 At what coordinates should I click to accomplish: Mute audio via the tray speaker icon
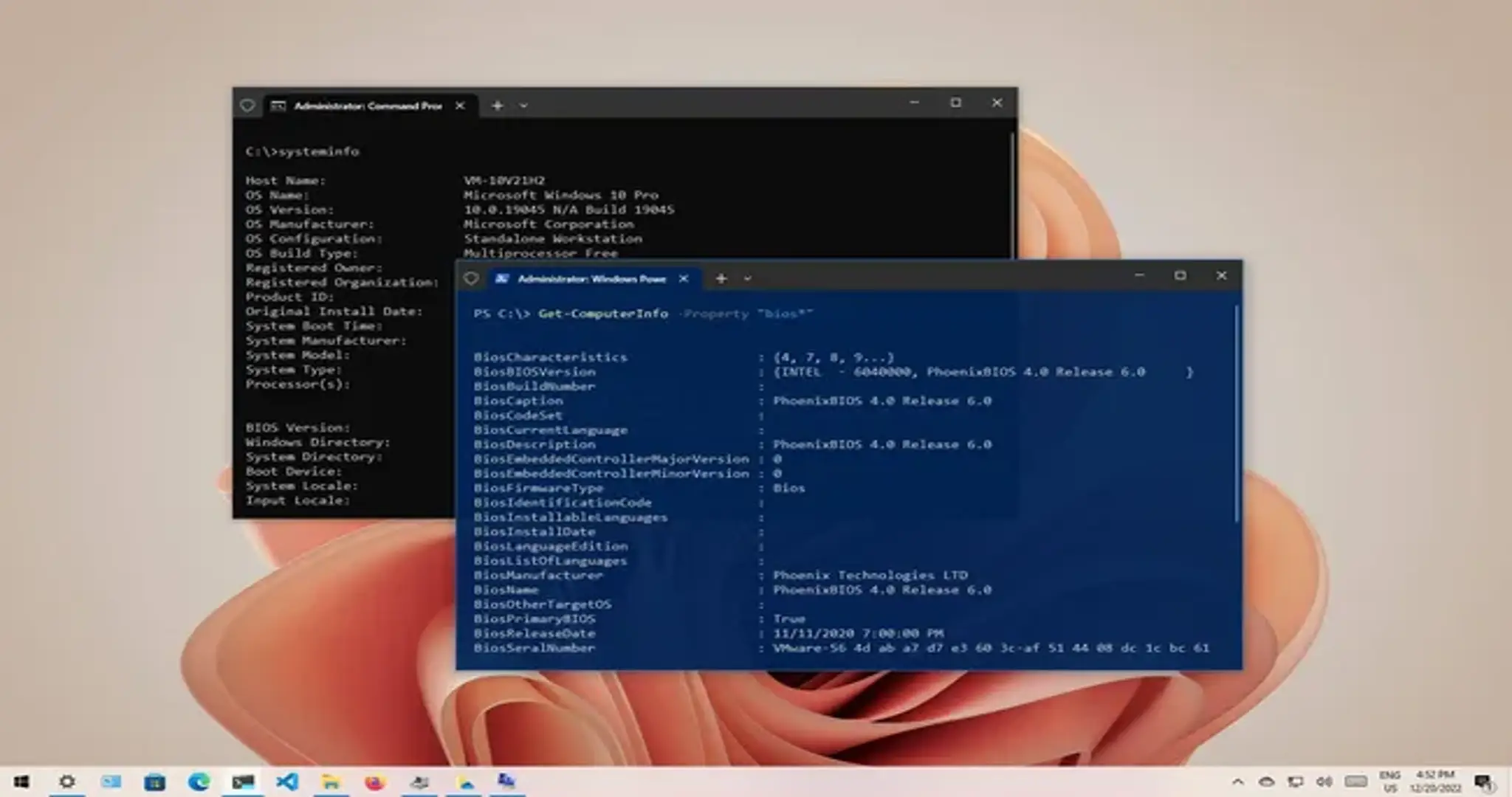1325,780
